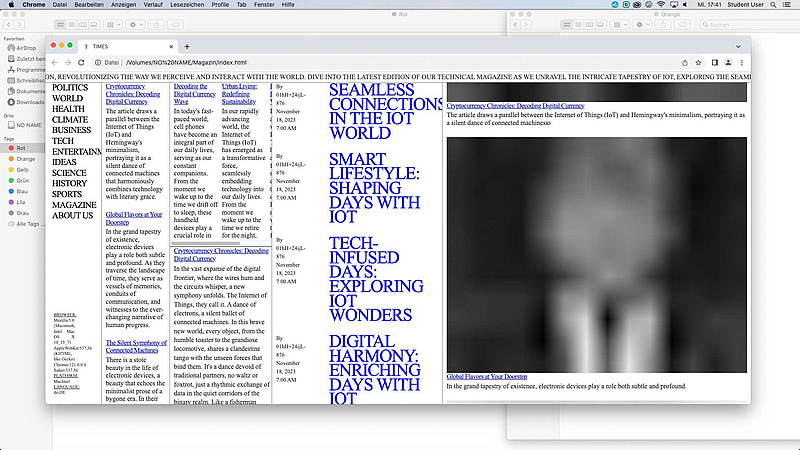This screenshot has width=800, height=450.
Task: Switch Orange Finder window to gallery view
Action: tap(601, 24)
